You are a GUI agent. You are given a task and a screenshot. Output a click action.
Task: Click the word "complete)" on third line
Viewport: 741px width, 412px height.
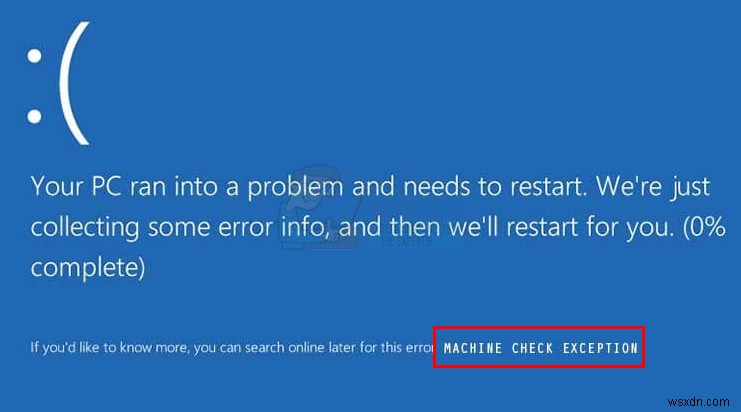click(88, 268)
